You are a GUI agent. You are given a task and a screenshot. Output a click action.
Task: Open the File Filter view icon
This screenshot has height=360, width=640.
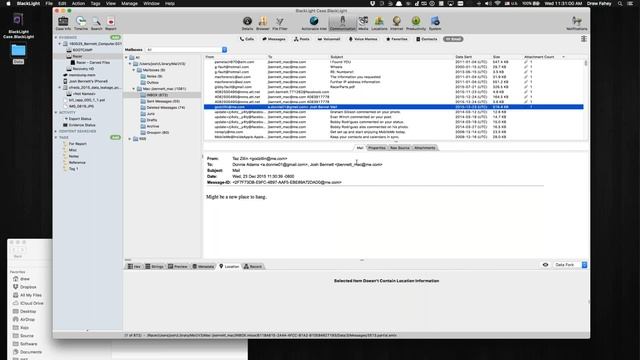pyautogui.click(x=280, y=23)
